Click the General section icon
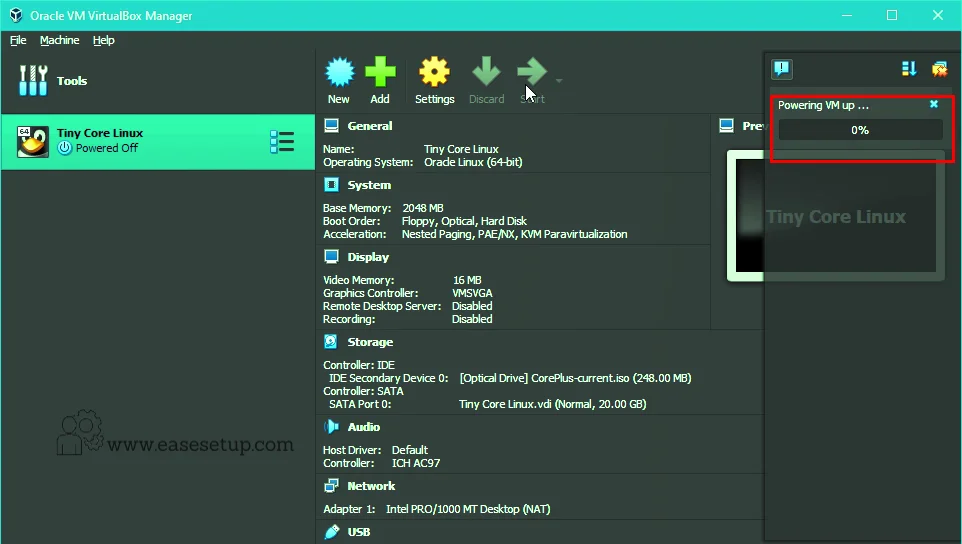The width and height of the screenshot is (962, 544). (x=331, y=126)
